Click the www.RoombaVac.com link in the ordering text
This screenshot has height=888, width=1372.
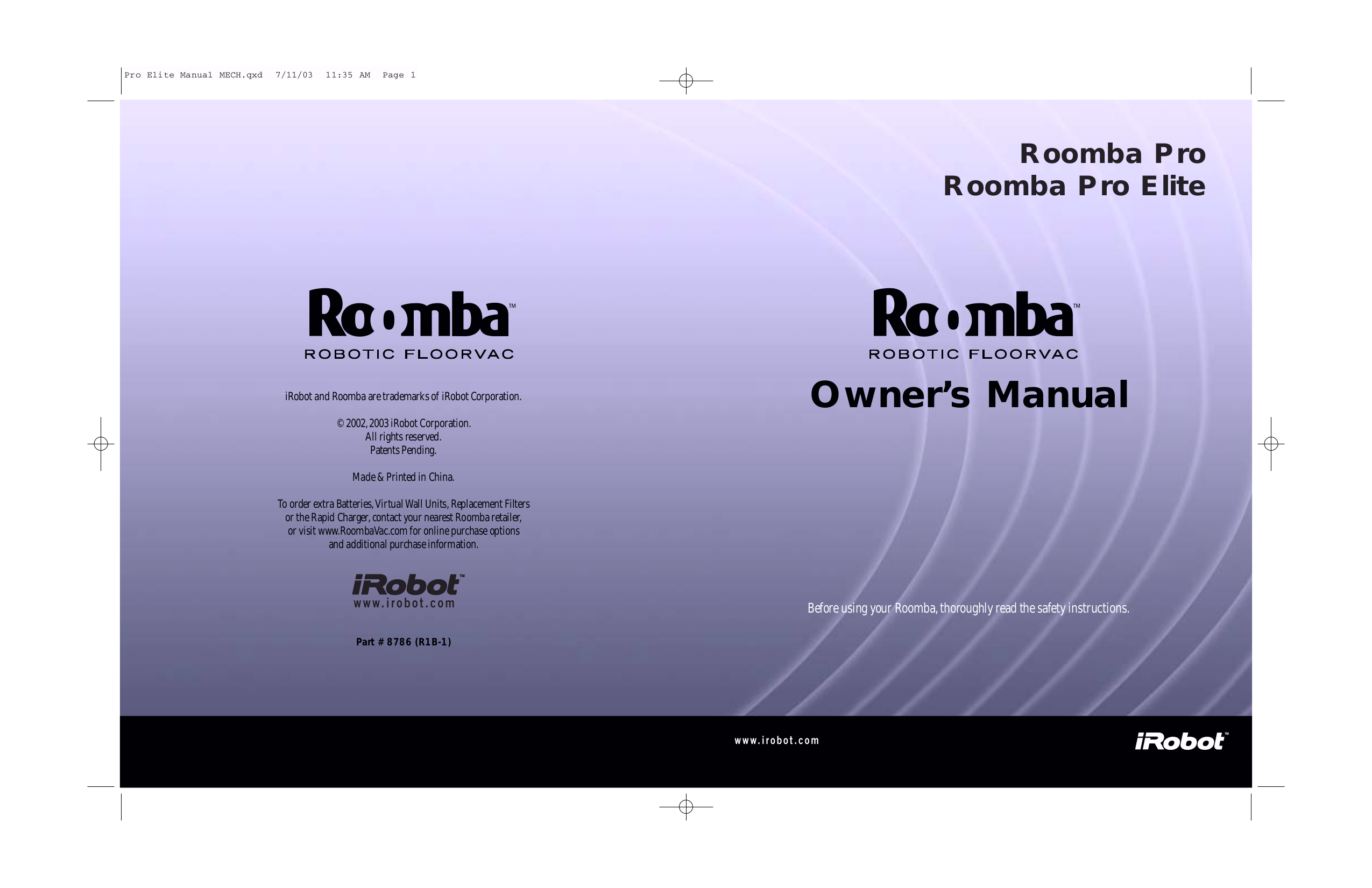coord(363,531)
